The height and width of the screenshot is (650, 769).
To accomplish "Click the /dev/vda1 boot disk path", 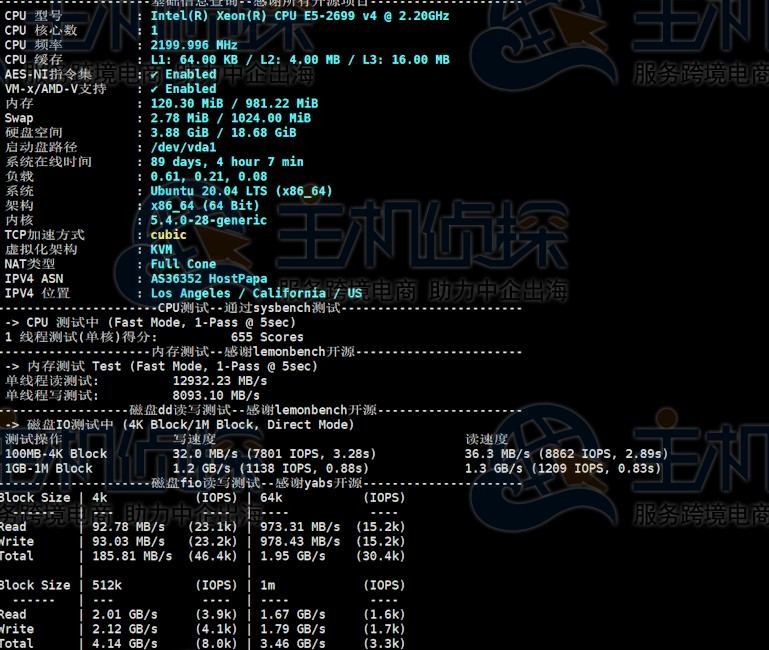I will (x=183, y=147).
